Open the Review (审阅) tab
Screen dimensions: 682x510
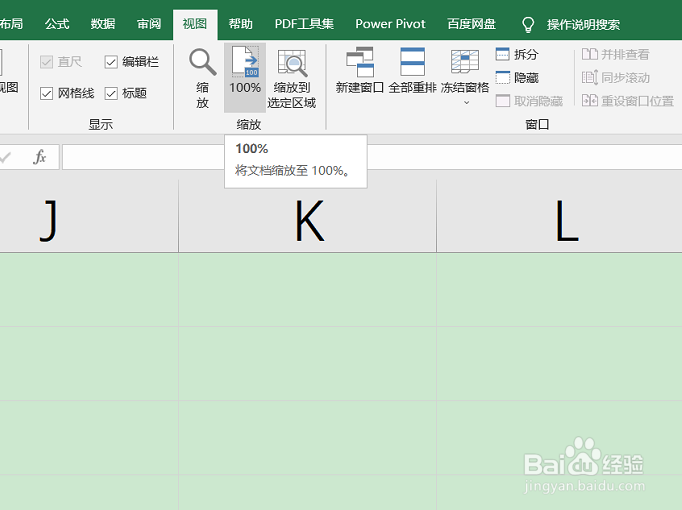tap(149, 24)
